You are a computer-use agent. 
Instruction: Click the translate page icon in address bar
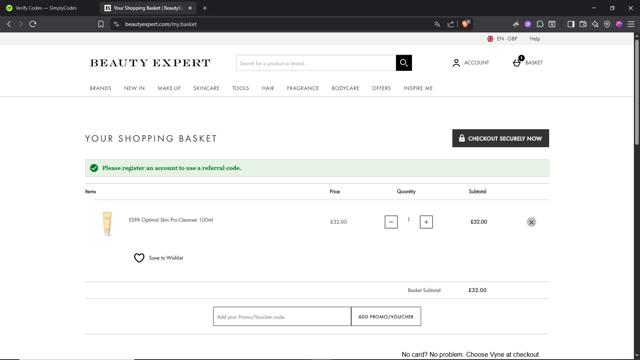437,24
